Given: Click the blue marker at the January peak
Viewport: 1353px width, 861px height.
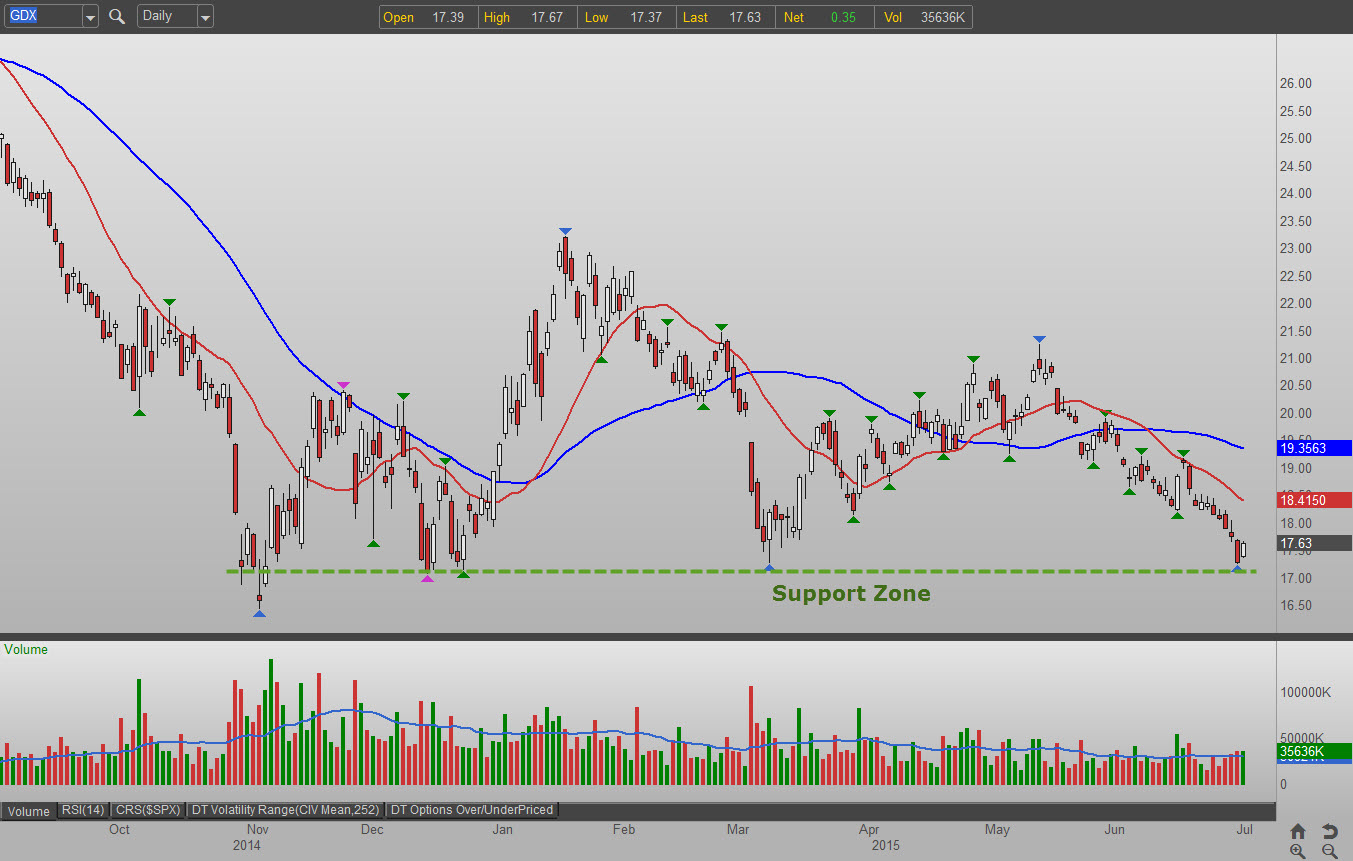Looking at the screenshot, I should pyautogui.click(x=565, y=231).
